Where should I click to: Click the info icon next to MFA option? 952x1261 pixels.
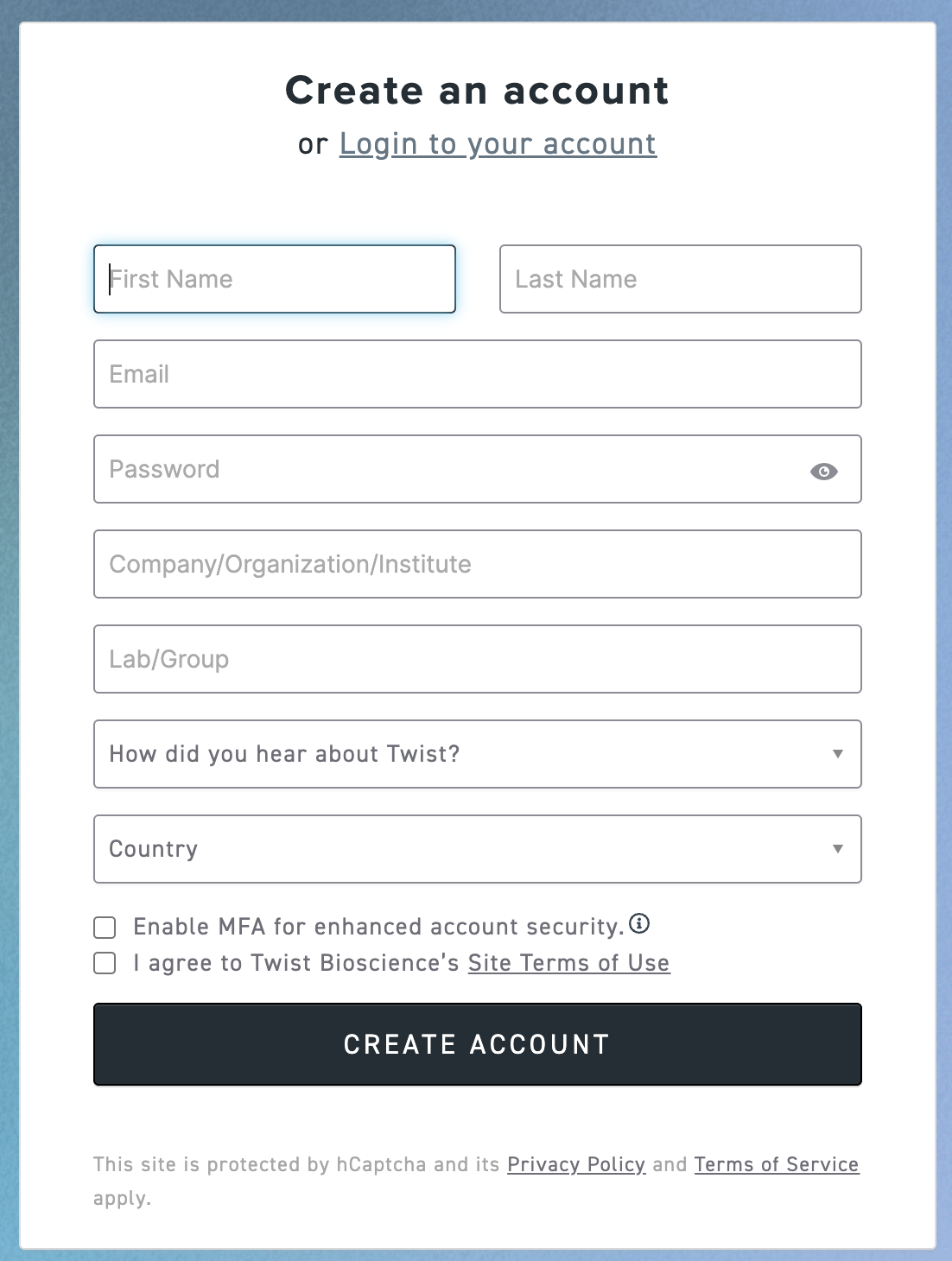[x=639, y=925]
